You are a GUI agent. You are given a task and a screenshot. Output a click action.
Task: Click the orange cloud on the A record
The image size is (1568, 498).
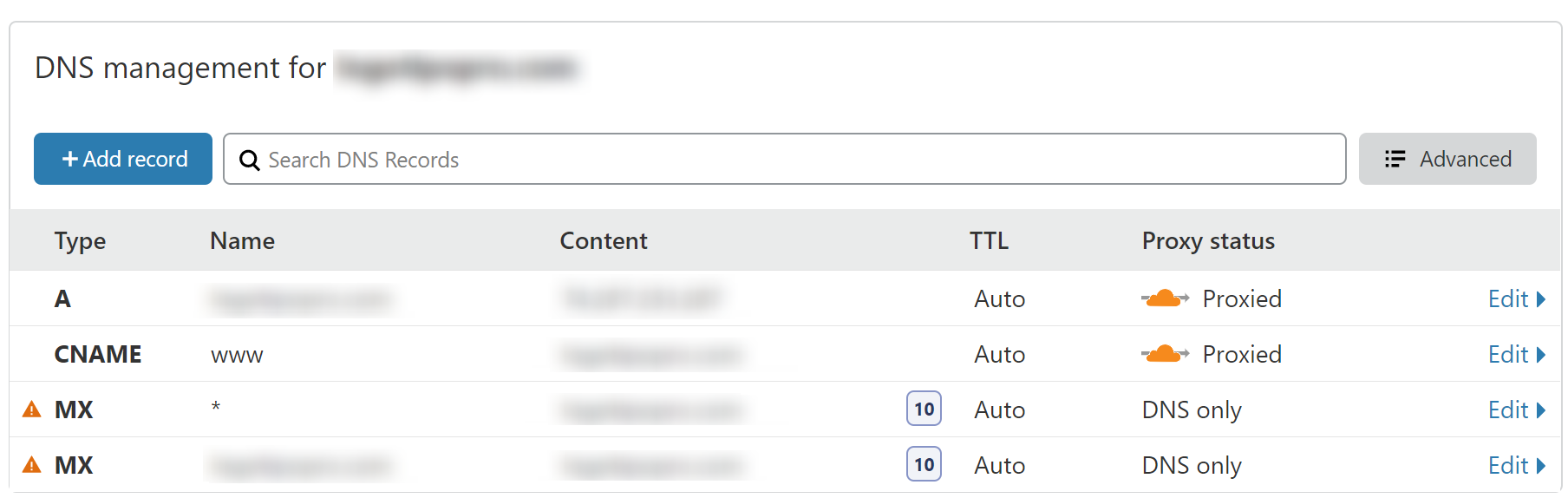[x=1164, y=298]
